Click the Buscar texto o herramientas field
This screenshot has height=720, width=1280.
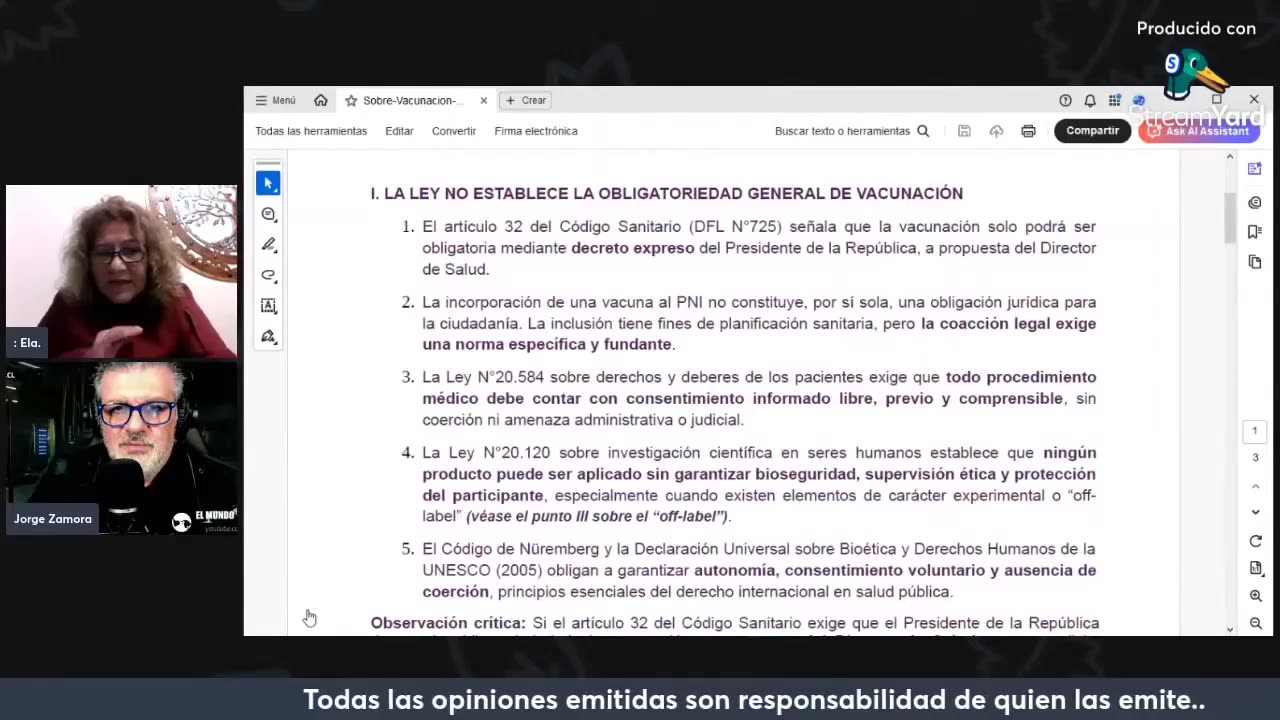pyautogui.click(x=842, y=131)
